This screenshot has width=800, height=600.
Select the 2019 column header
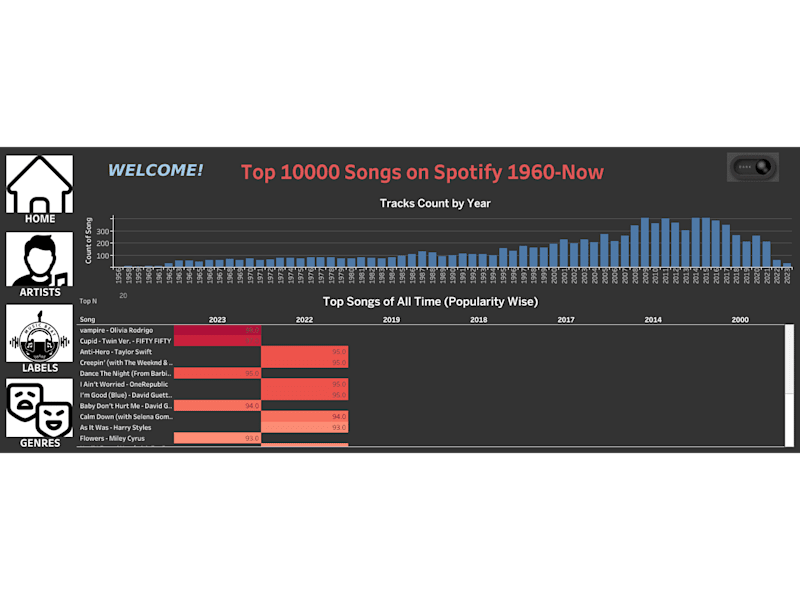pos(391,319)
